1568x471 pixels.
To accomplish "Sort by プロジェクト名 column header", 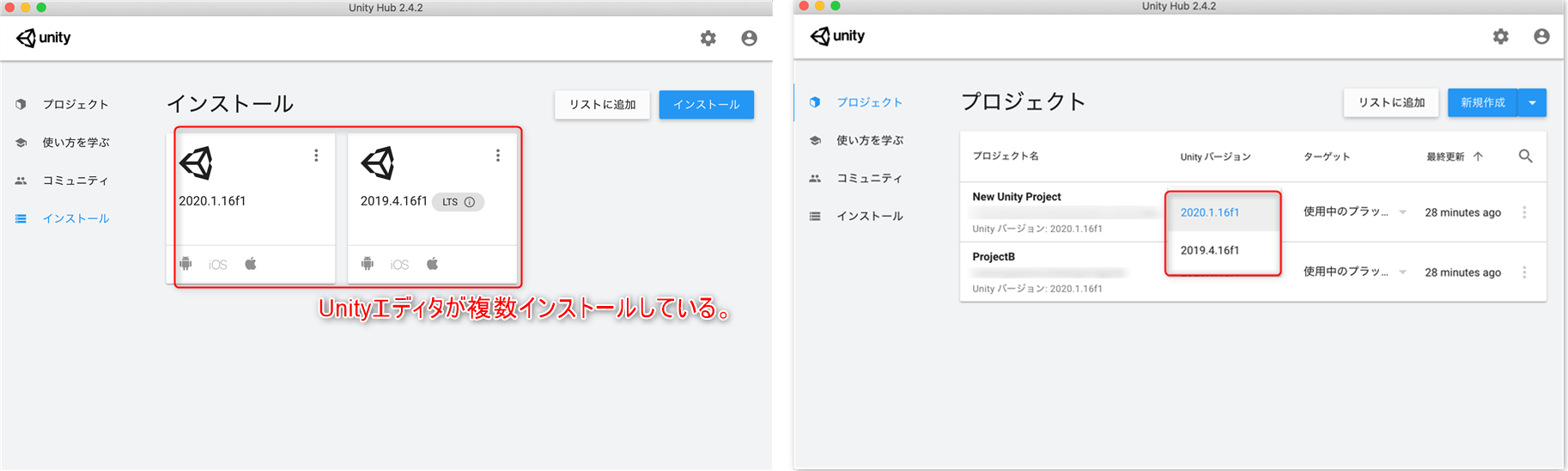I will [1006, 156].
